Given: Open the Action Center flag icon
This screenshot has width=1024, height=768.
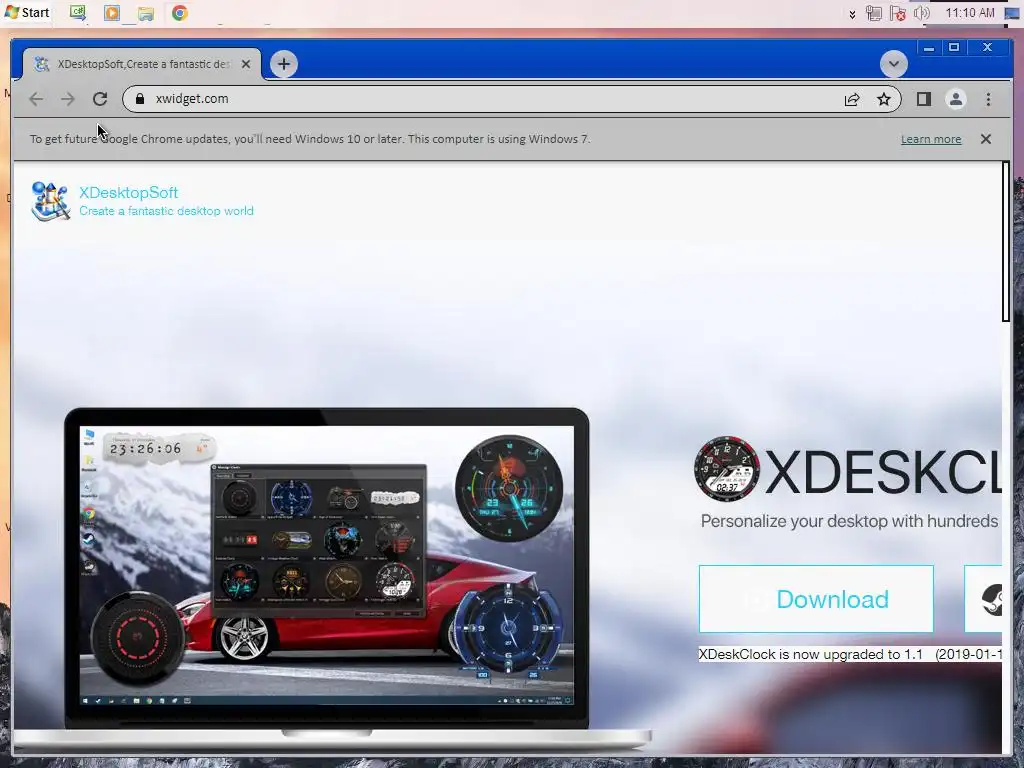Looking at the screenshot, I should [898, 13].
